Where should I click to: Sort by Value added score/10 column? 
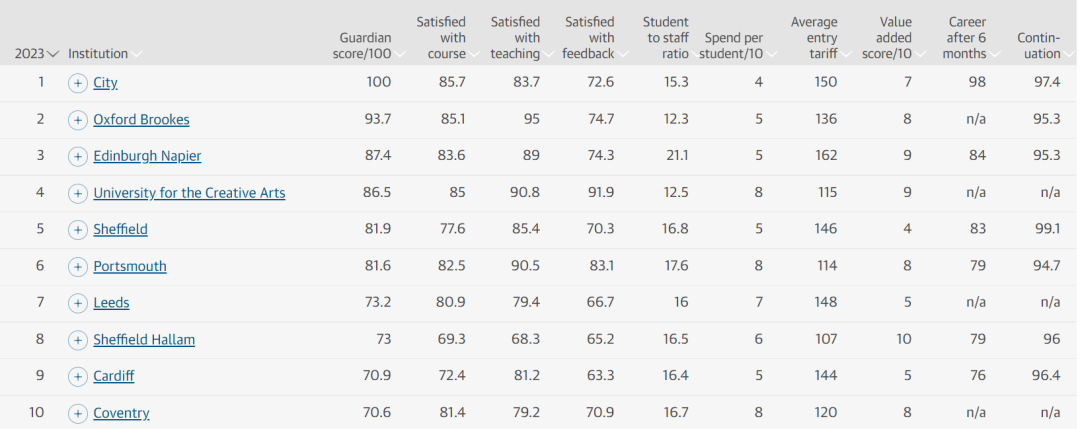pyautogui.click(x=888, y=38)
